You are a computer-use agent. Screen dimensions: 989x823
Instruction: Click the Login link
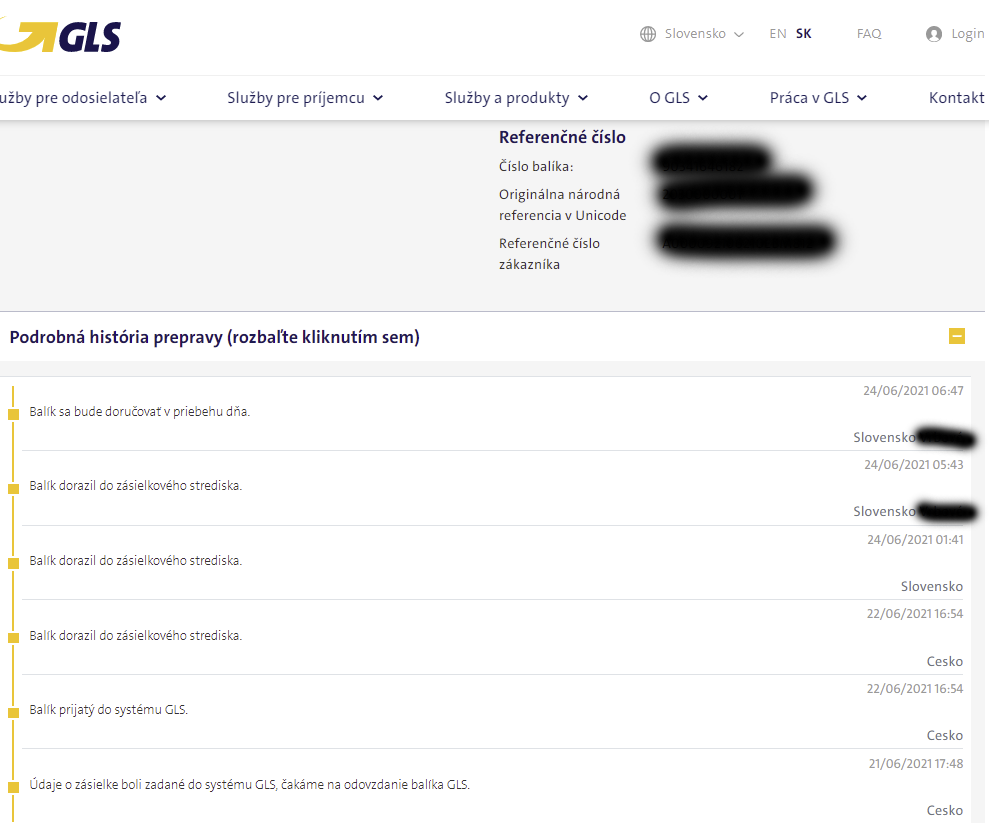(x=967, y=34)
